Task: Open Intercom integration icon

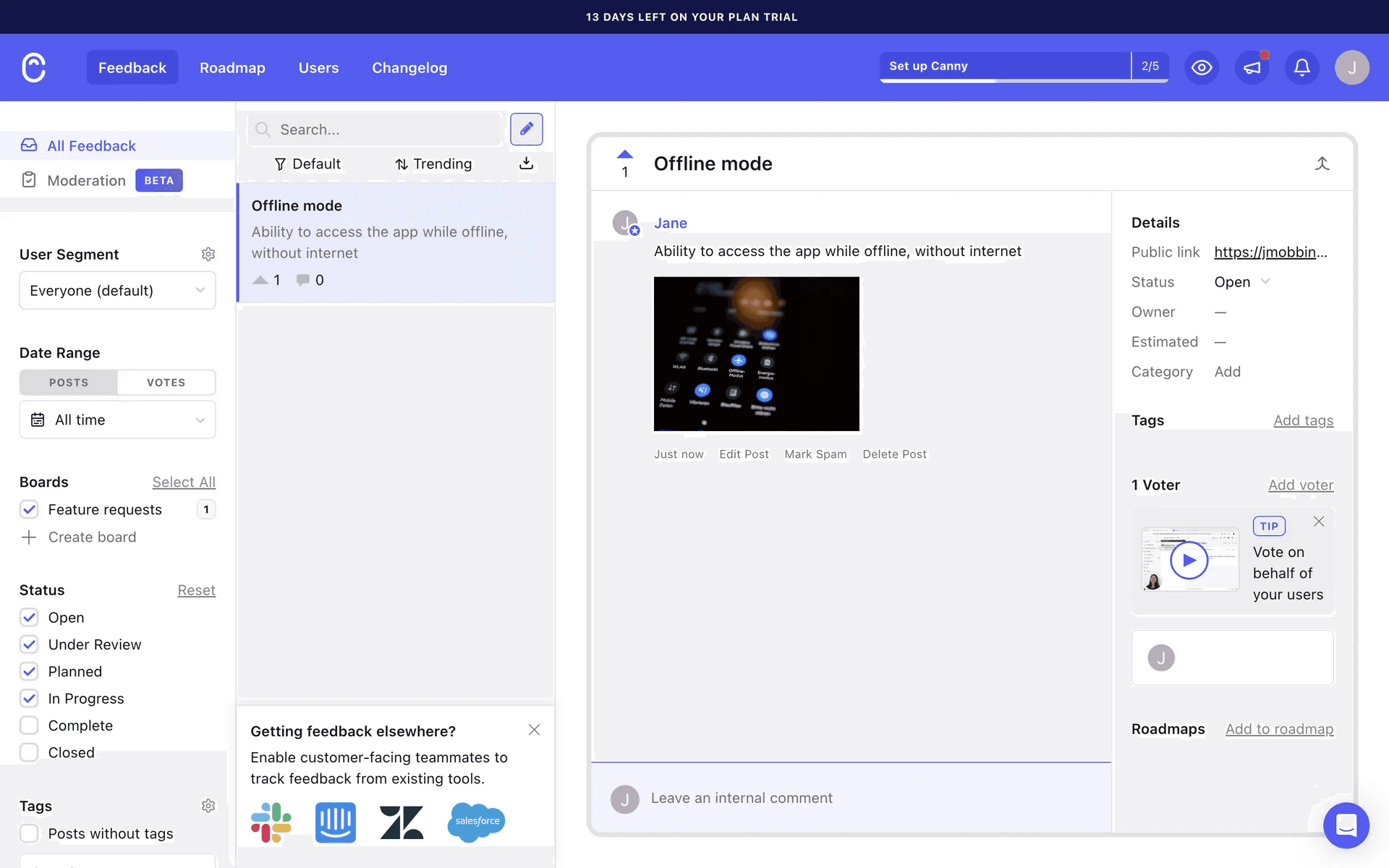Action: click(335, 822)
